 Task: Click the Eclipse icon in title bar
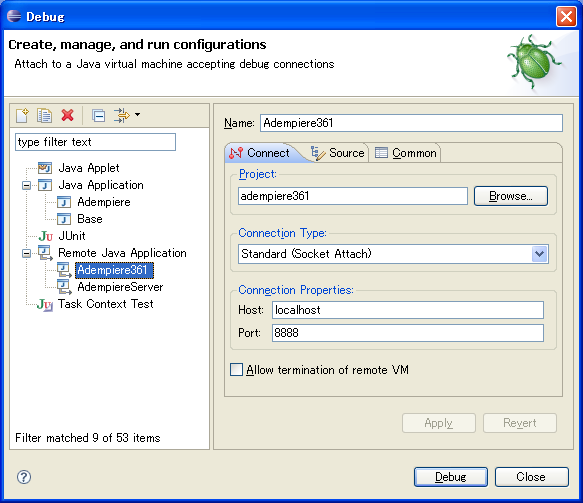point(14,16)
